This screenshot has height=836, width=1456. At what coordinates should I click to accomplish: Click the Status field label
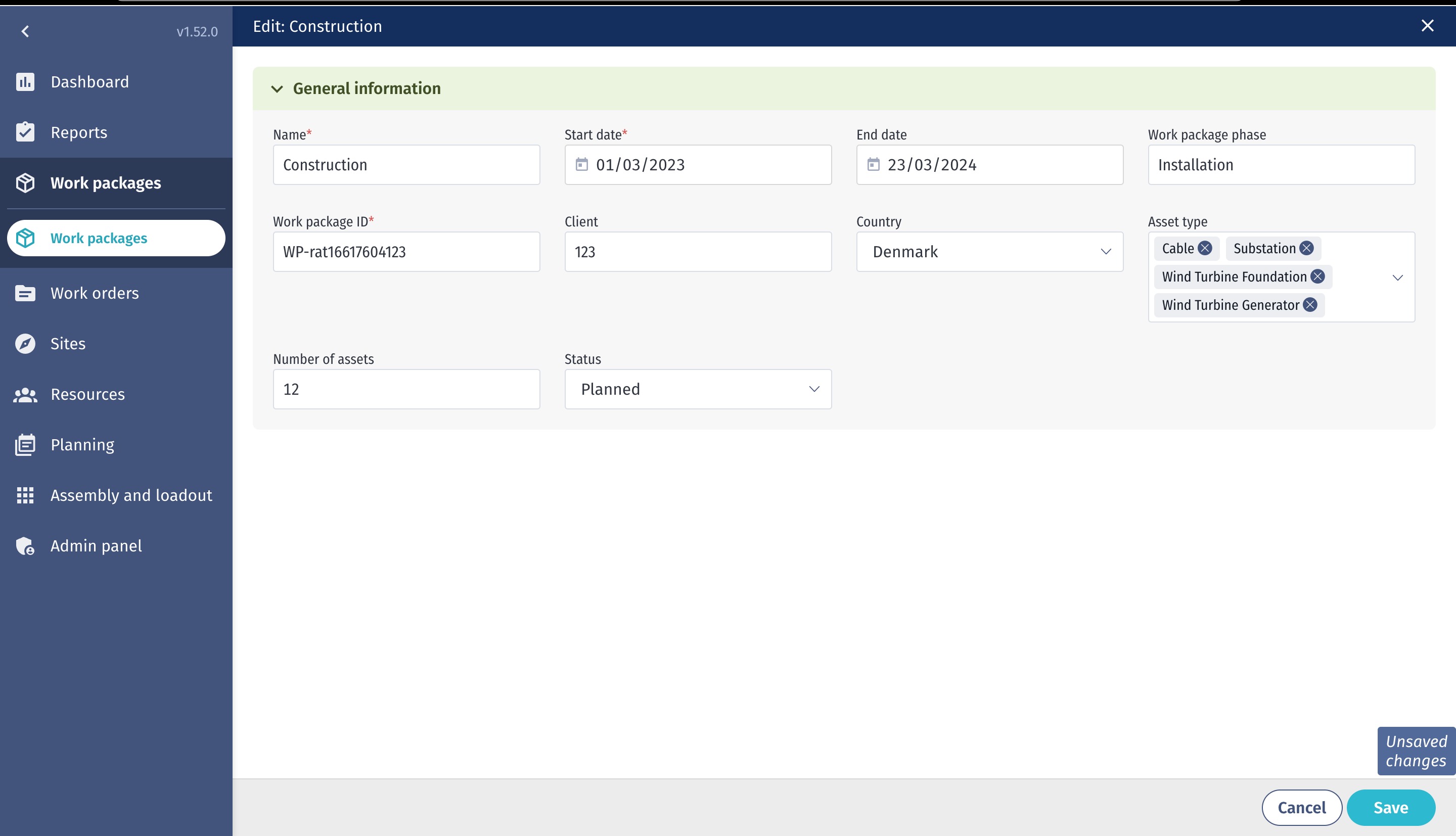583,359
